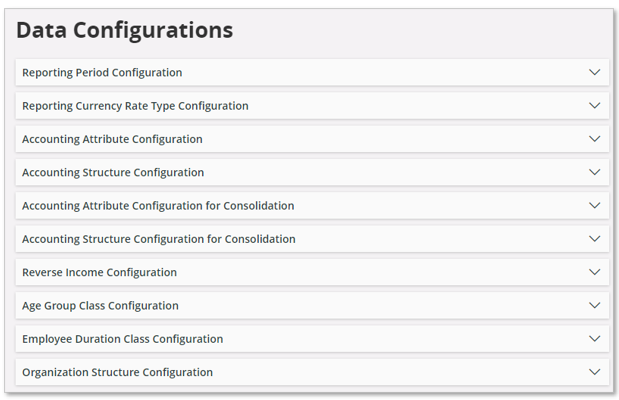
Task: Select the Reverse Income Configuration label
Action: point(99,272)
